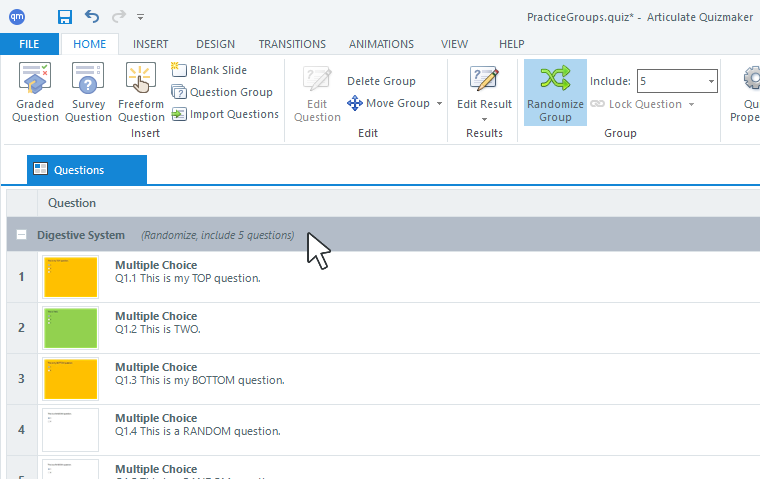Click the Edit Question button
The height and width of the screenshot is (479, 760).
[x=317, y=94]
